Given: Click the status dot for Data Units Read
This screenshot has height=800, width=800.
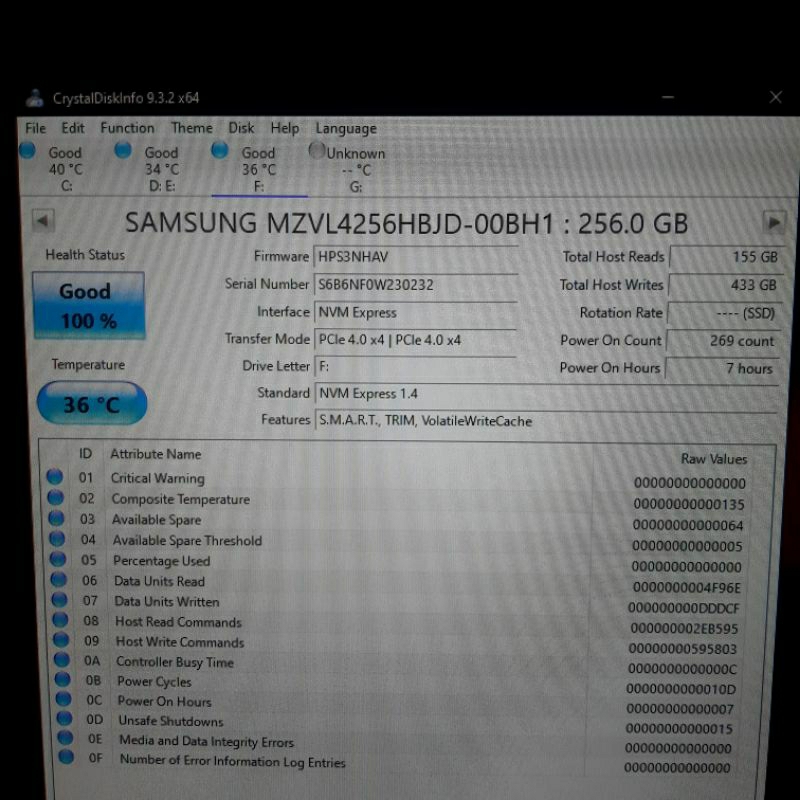Looking at the screenshot, I should pyautogui.click(x=59, y=580).
